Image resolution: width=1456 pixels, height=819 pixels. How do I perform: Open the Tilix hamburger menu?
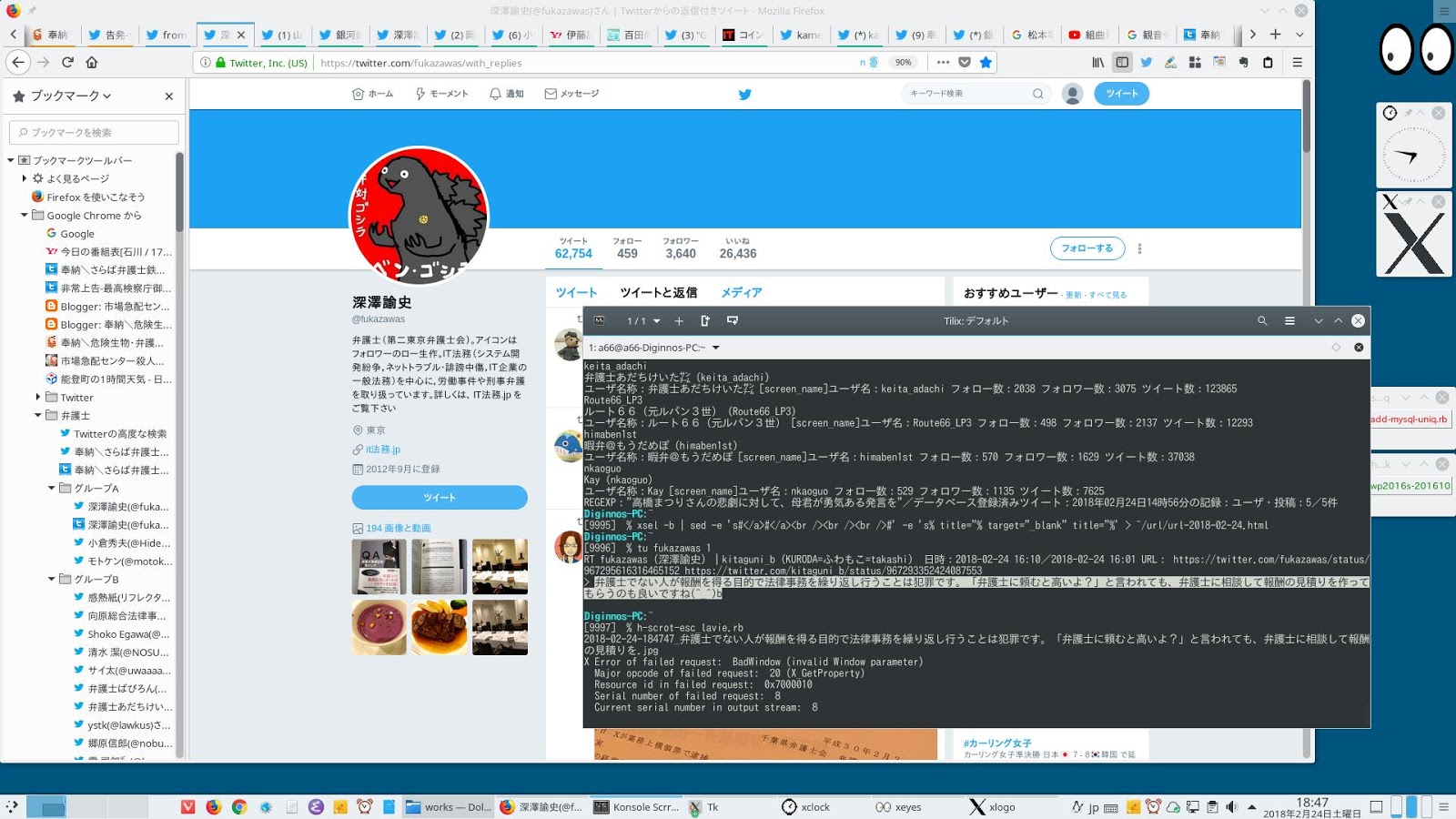[x=1289, y=320]
